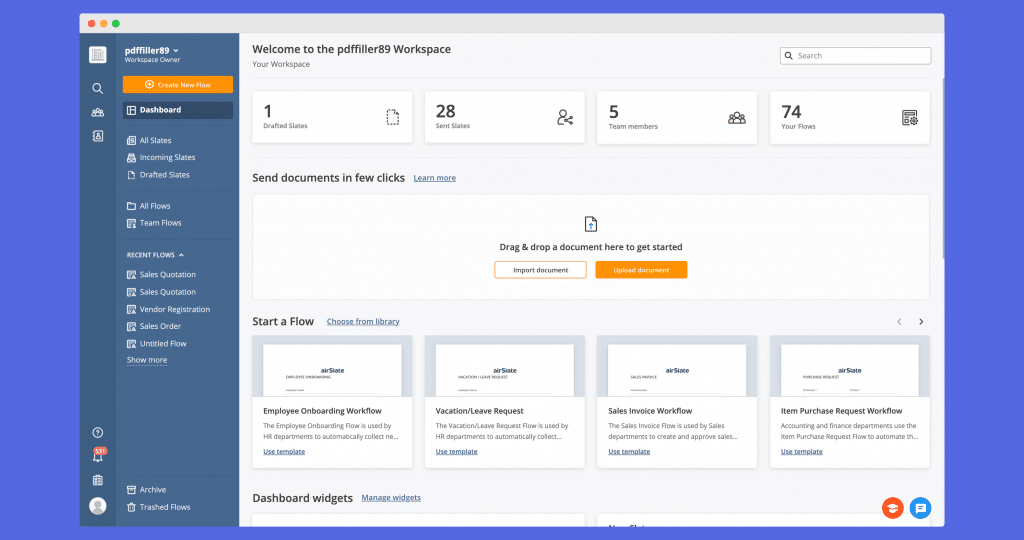
Task: Click the Item Purchase Request template thumbnail
Action: tap(850, 366)
